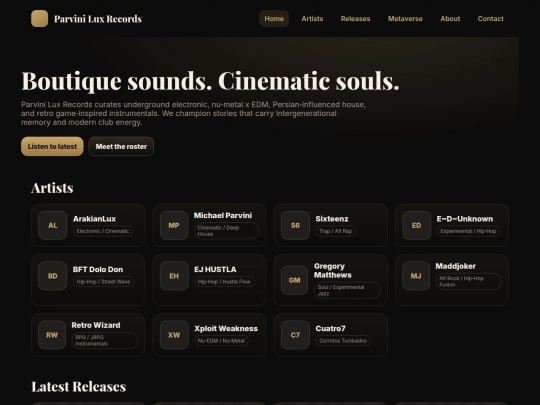This screenshot has height=405, width=540.
Task: Open the Sixteenz artist name
Action: (332, 219)
